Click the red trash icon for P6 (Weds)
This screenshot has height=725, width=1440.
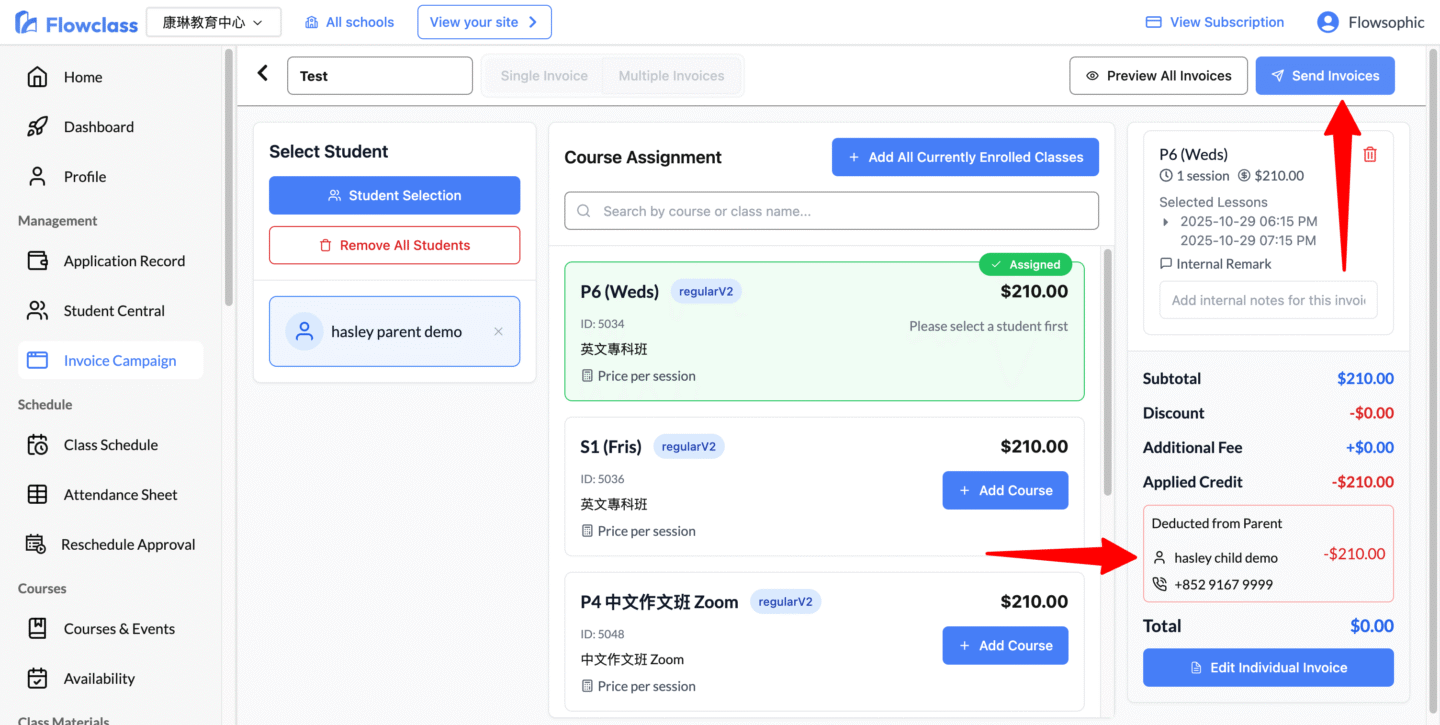coord(1370,154)
